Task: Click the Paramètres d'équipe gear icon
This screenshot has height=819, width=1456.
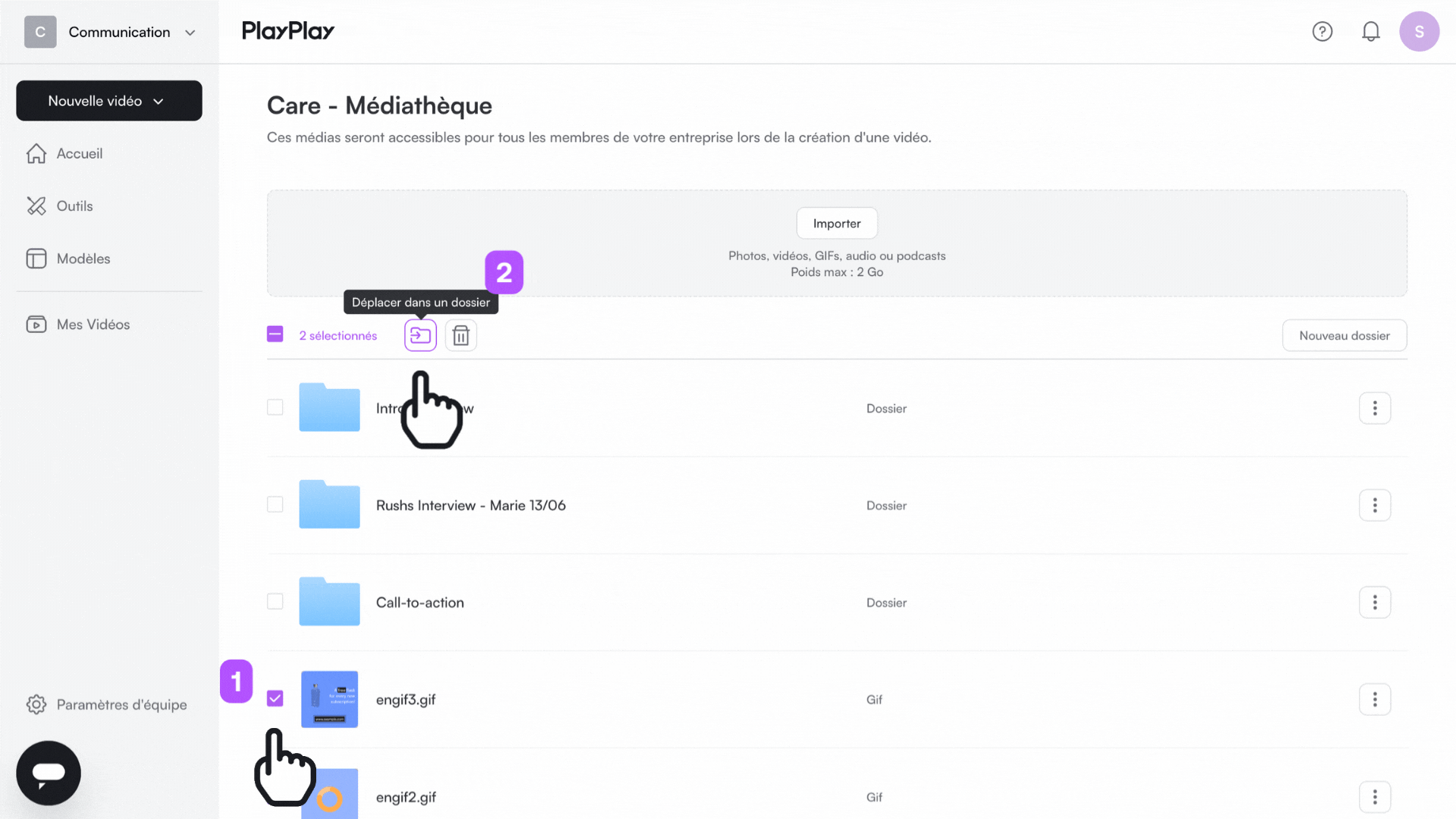Action: coord(36,704)
